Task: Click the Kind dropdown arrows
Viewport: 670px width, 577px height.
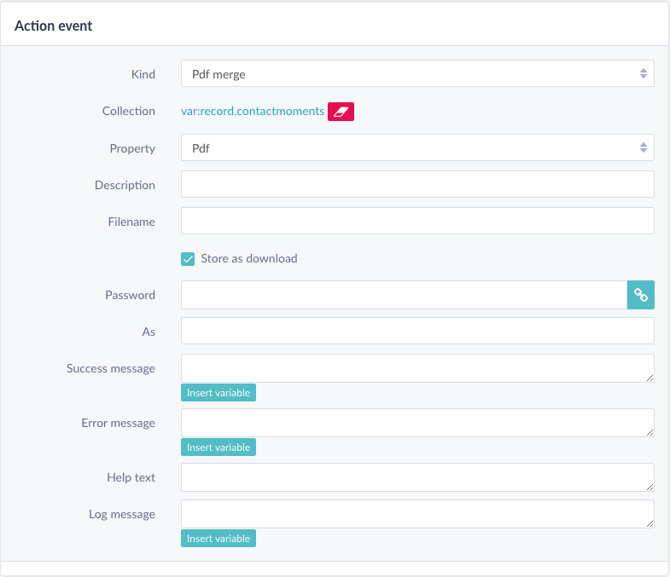Action: click(x=643, y=74)
